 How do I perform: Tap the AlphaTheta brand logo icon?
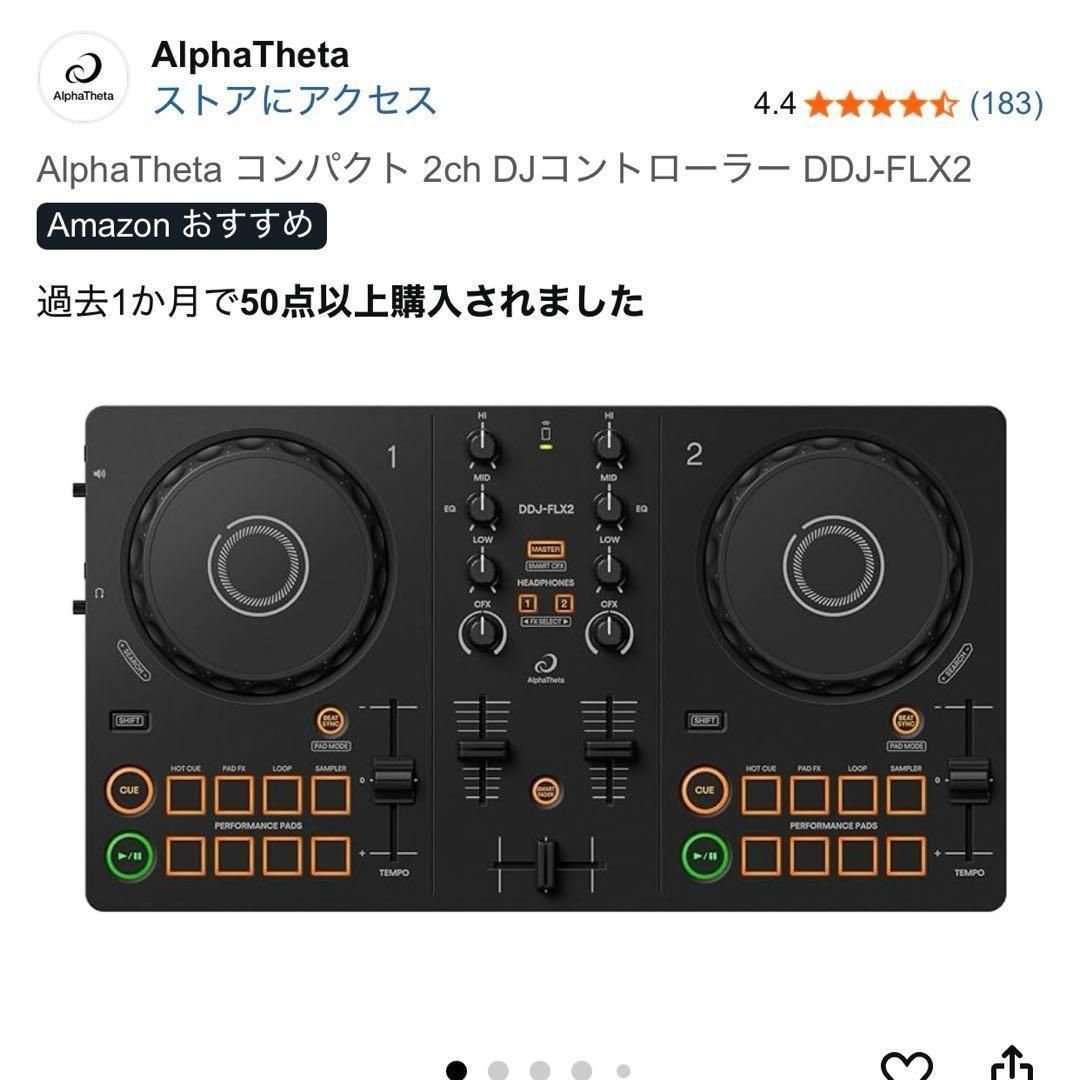coord(83,77)
